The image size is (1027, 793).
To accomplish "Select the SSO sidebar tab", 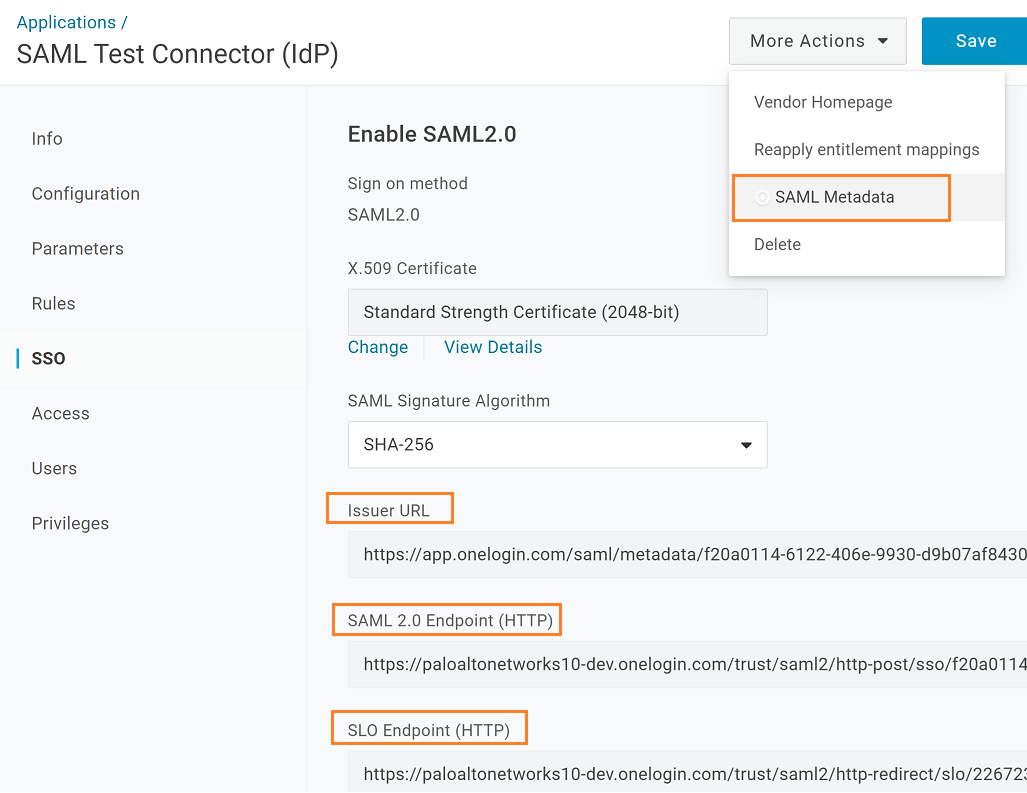I will point(49,359).
